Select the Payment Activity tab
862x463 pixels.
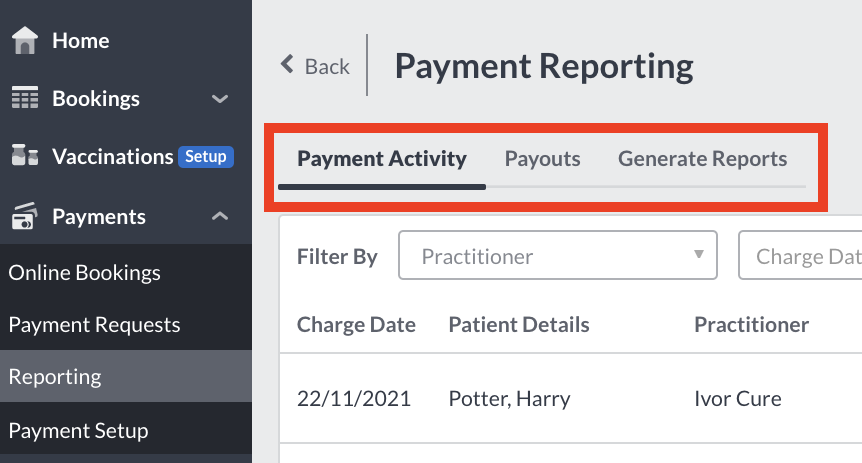pos(382,158)
